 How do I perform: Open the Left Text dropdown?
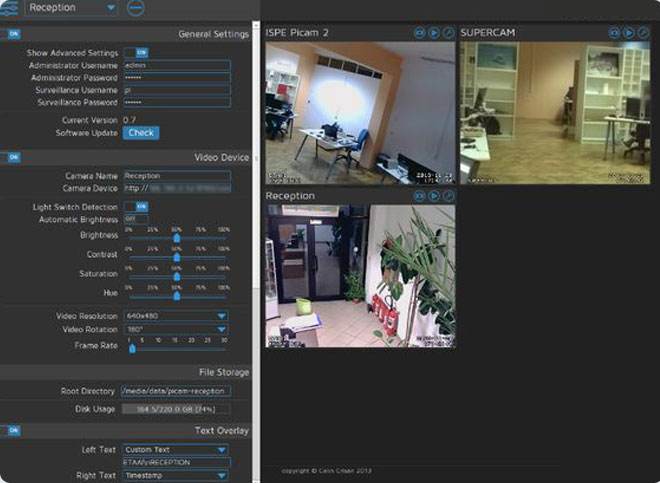176,450
